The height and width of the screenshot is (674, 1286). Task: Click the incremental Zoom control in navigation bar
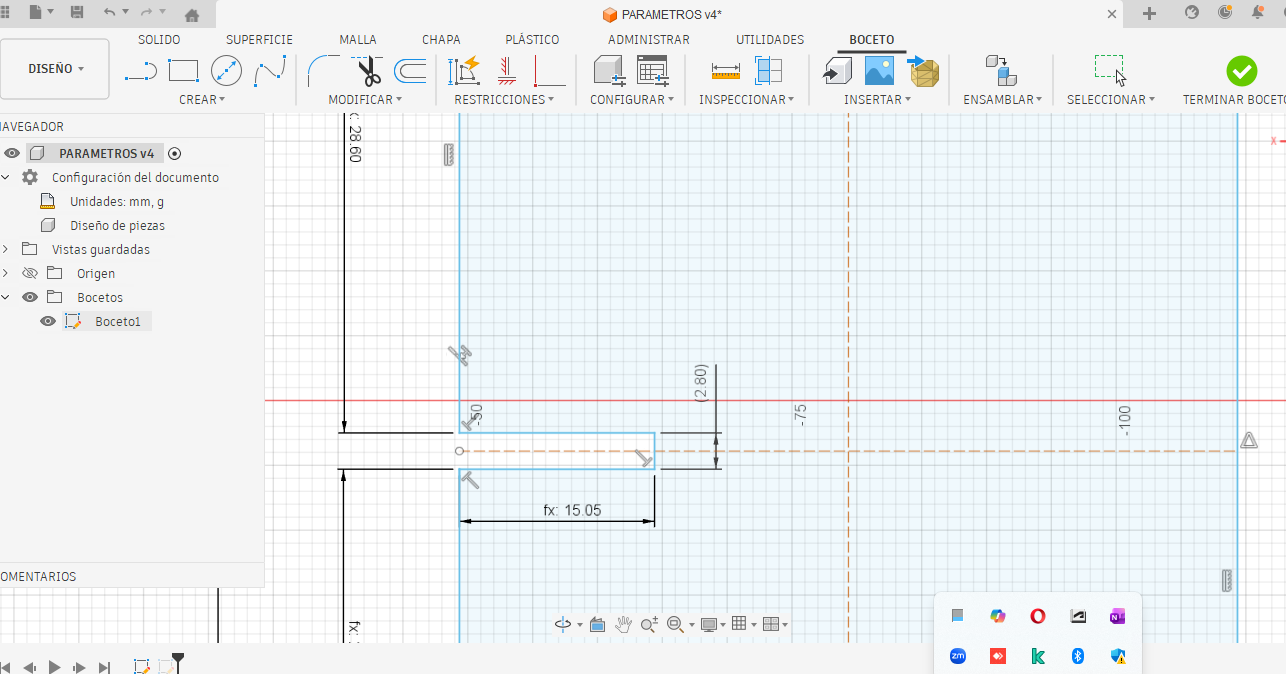[649, 623]
